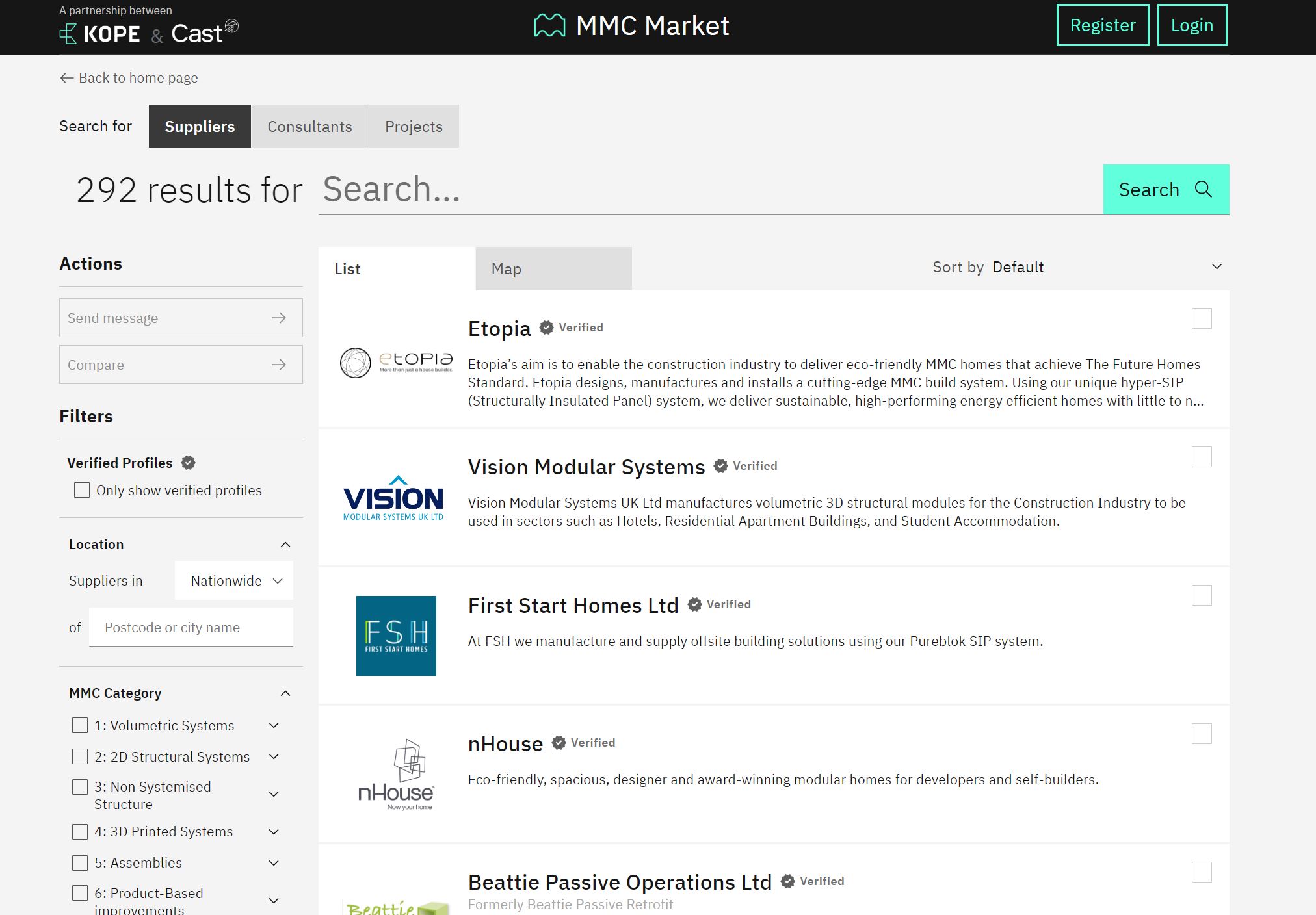
Task: Enable 'Only show verified profiles' checkbox
Action: click(82, 490)
